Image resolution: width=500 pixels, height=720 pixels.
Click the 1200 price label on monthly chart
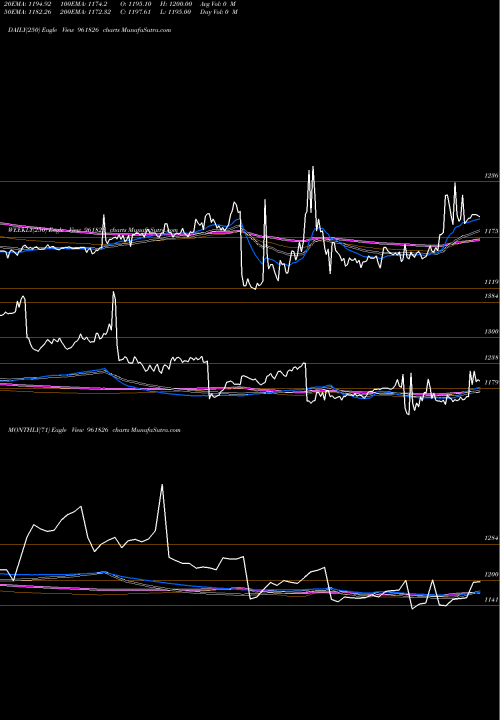click(491, 574)
